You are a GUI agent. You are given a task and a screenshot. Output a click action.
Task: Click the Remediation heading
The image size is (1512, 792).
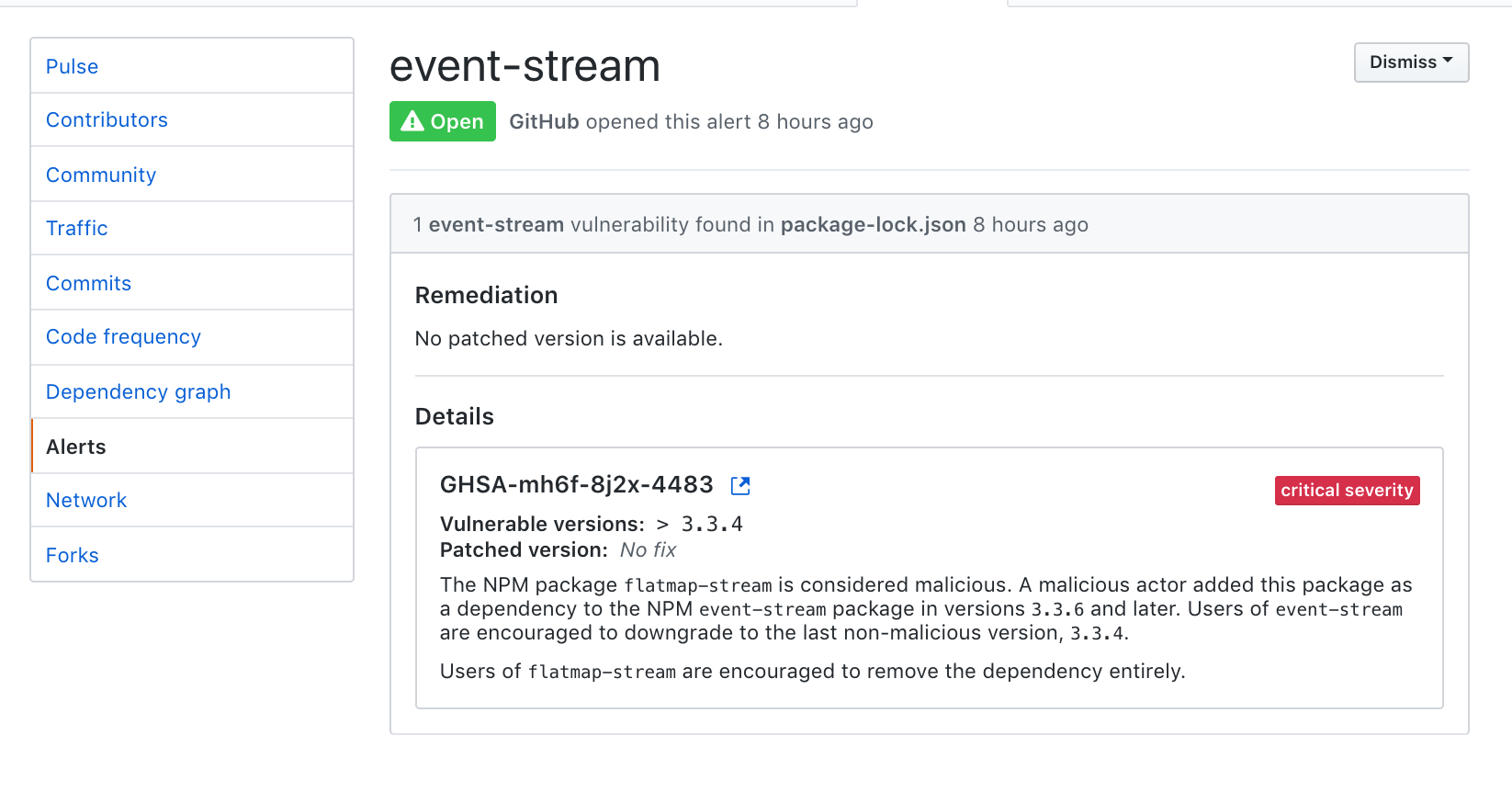point(486,296)
